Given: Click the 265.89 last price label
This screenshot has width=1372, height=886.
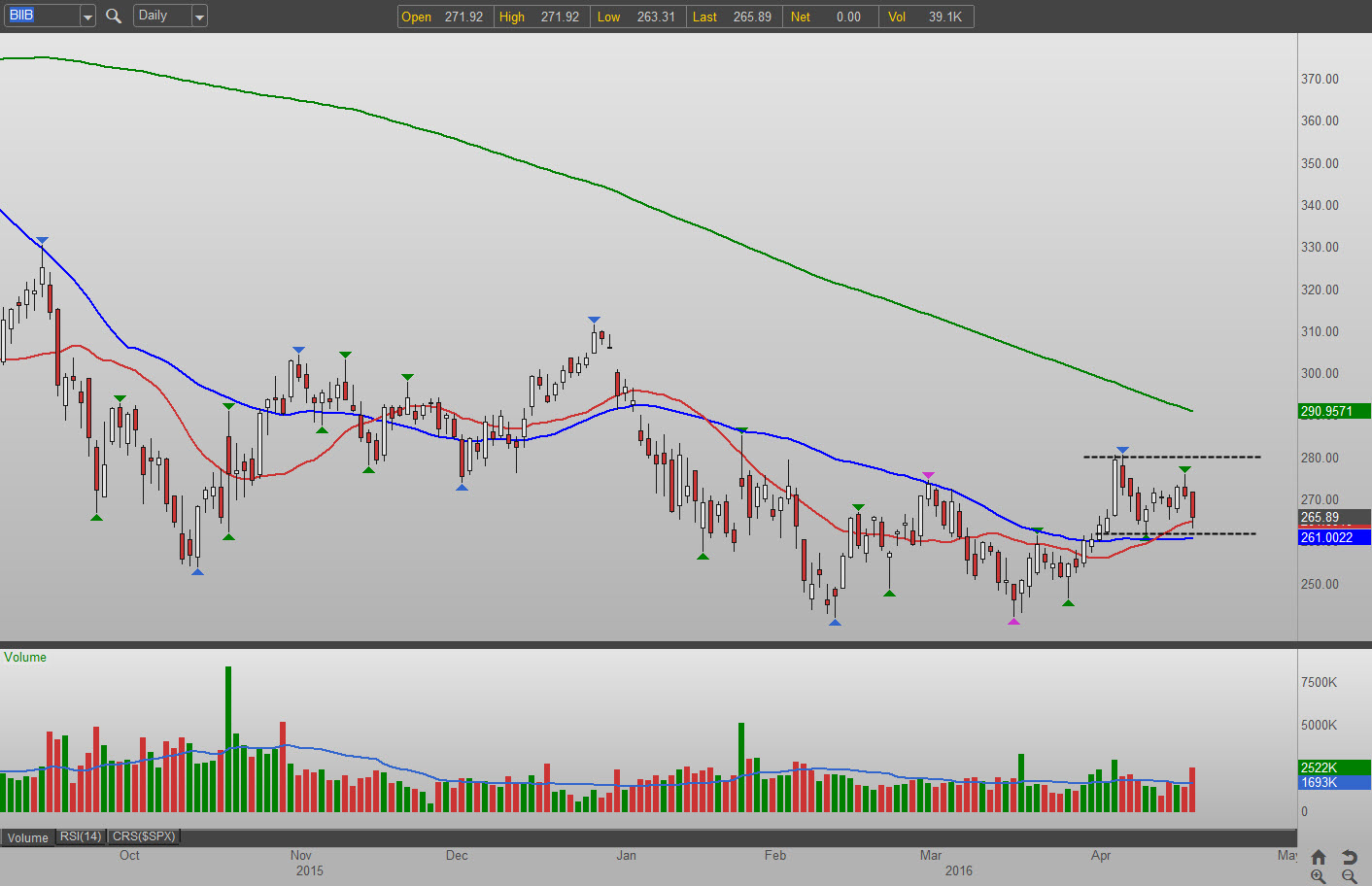Looking at the screenshot, I should (1334, 518).
